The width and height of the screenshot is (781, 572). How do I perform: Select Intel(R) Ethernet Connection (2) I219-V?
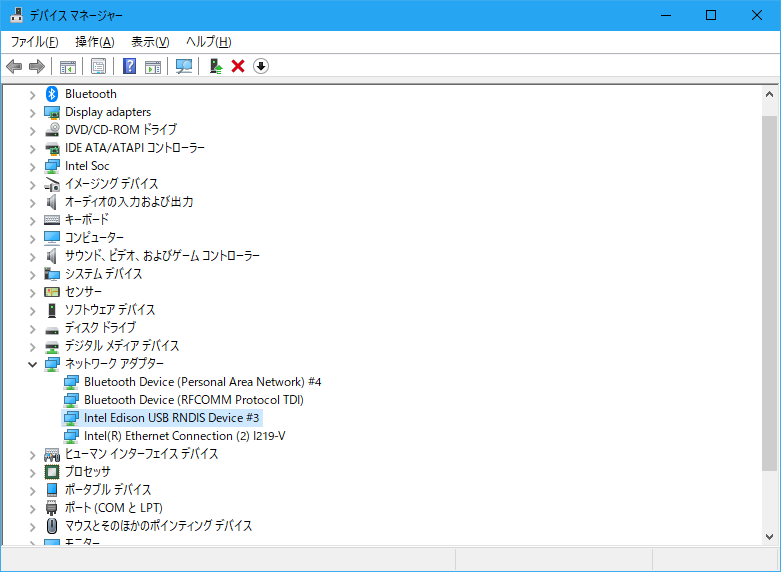coord(184,436)
